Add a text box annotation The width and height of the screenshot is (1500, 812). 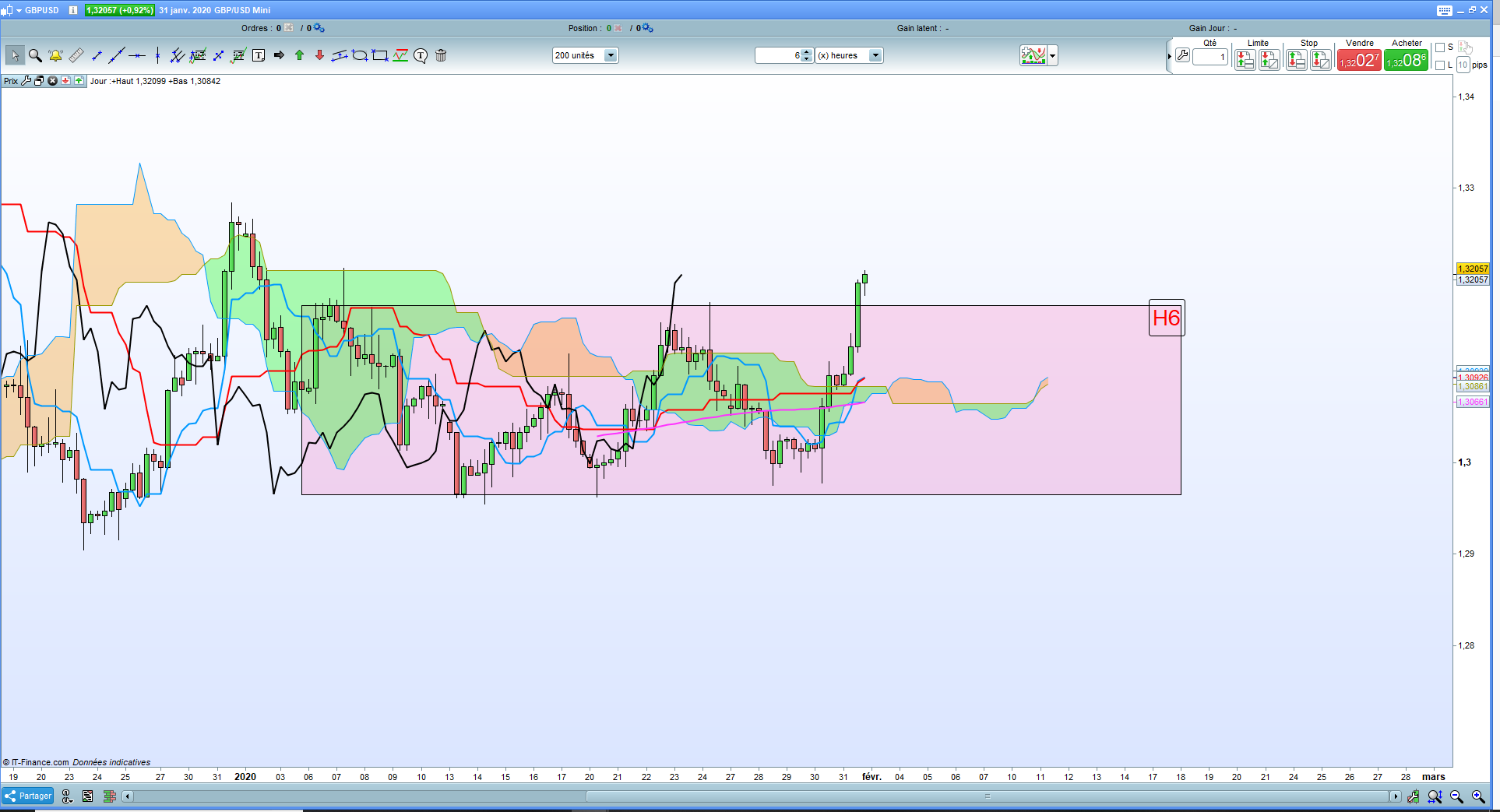(259, 55)
